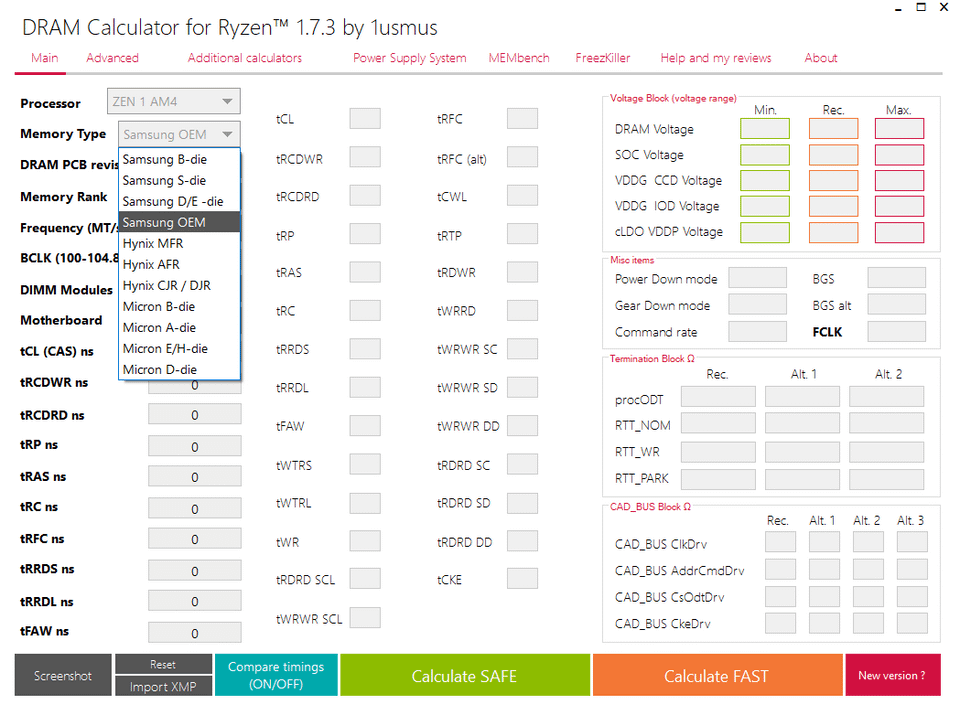
Task: Click the tRAS ns input field
Action: (x=195, y=477)
